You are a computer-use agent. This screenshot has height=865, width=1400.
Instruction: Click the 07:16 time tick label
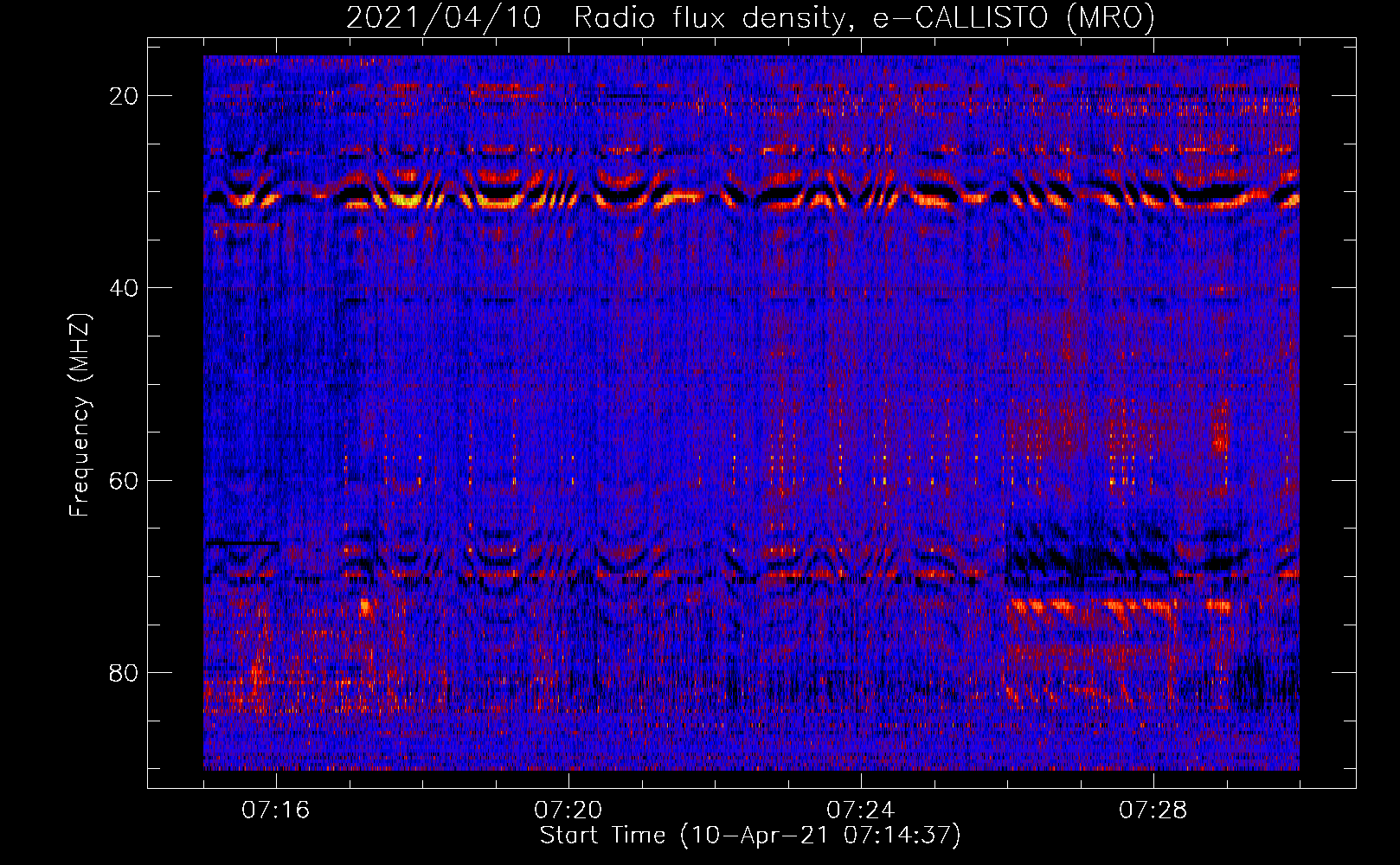[276, 811]
